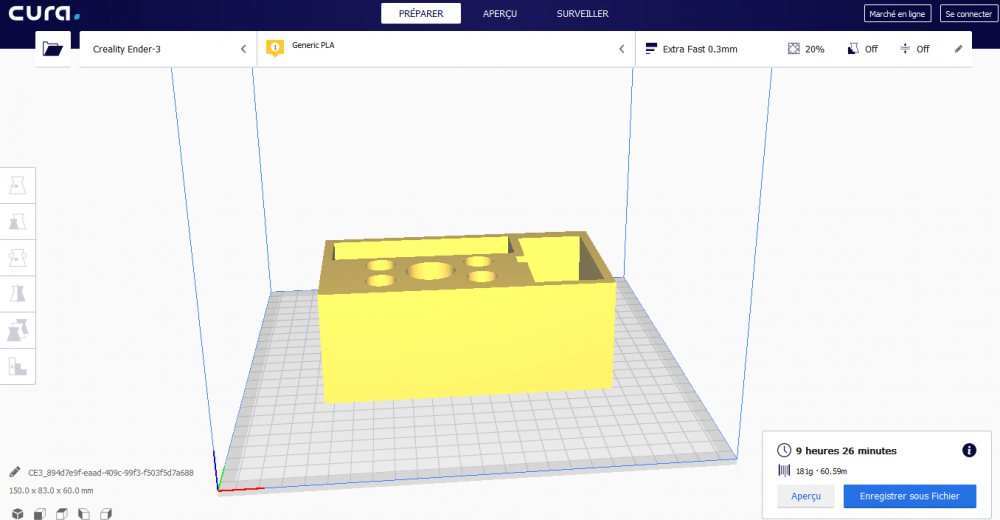Open adhesion setting showing Off
The height and width of the screenshot is (520, 1000).
click(x=914, y=48)
